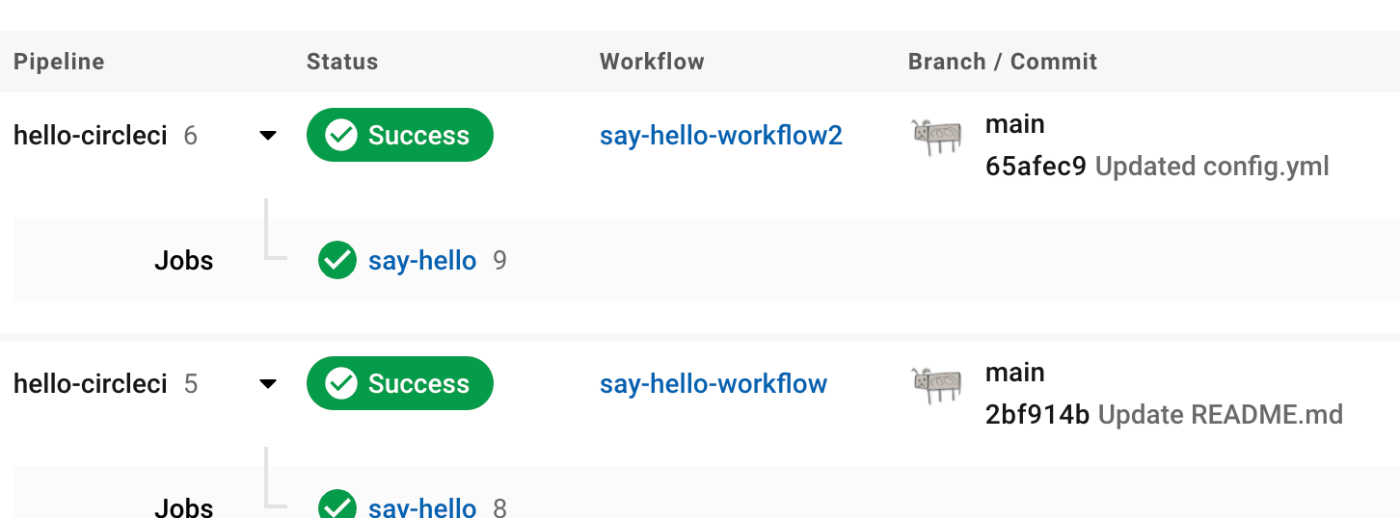The height and width of the screenshot is (518, 1400).
Task: Open the say-hello-workflow2 workflow
Action: click(721, 135)
